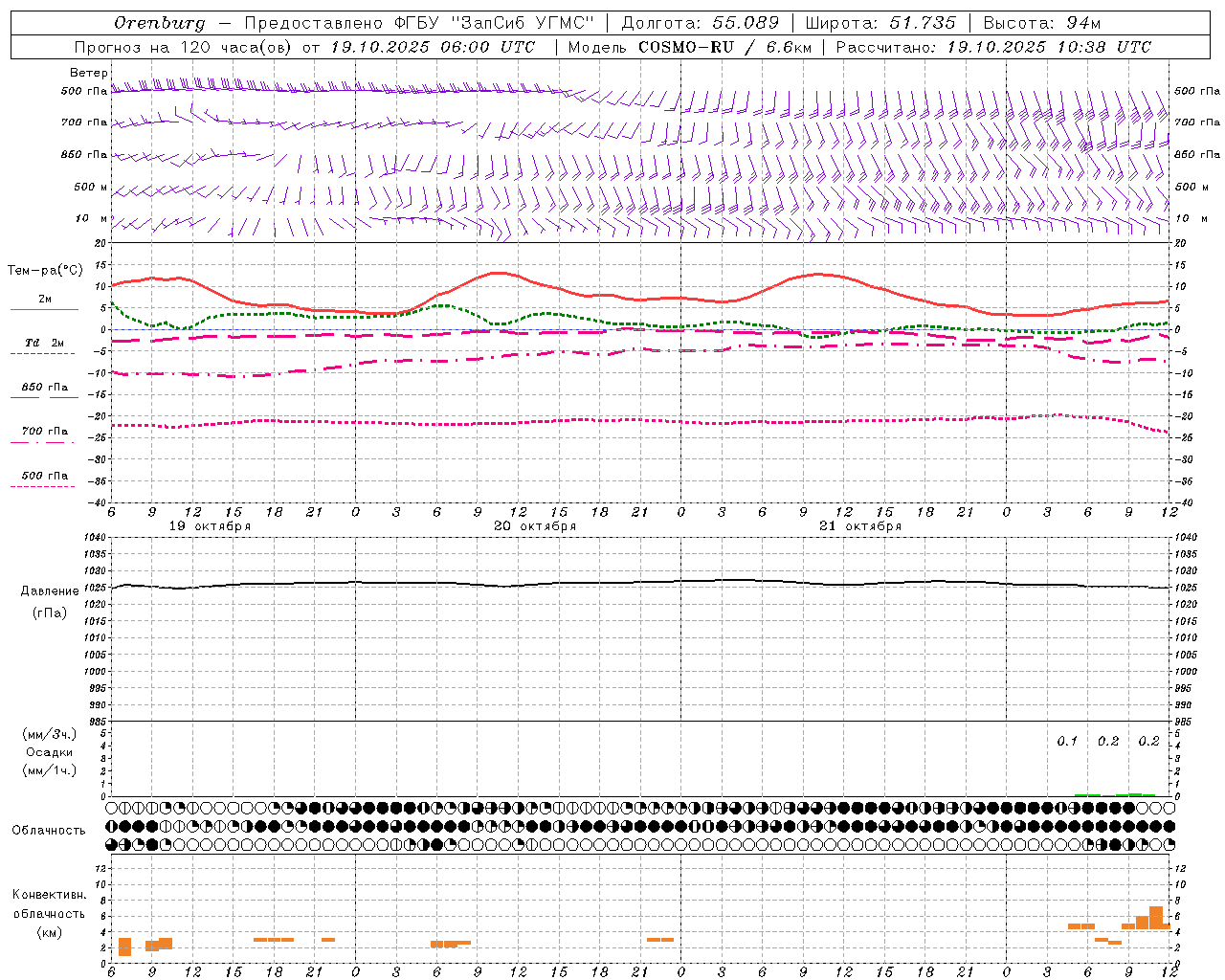Click the '21 октября' date label

click(860, 526)
